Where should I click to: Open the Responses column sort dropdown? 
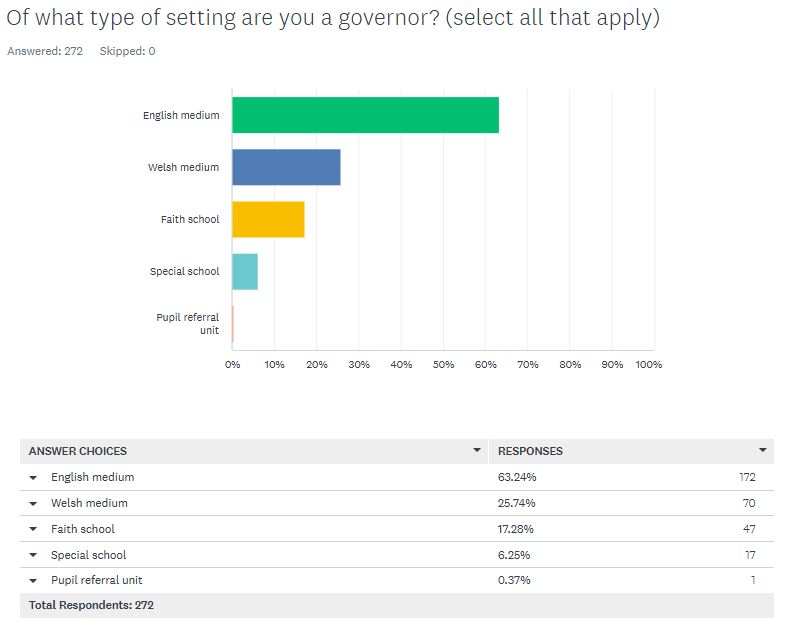coord(763,451)
